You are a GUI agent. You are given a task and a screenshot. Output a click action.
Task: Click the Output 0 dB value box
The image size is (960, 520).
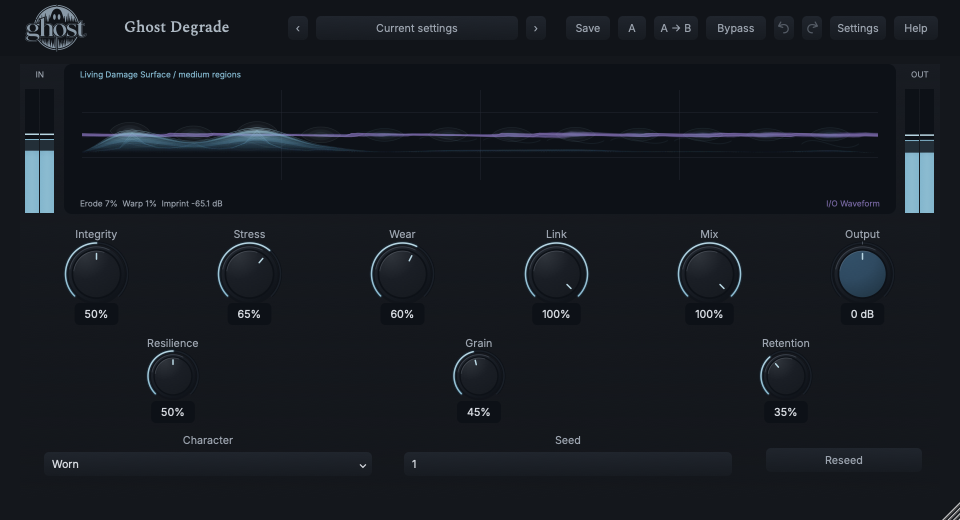click(862, 314)
